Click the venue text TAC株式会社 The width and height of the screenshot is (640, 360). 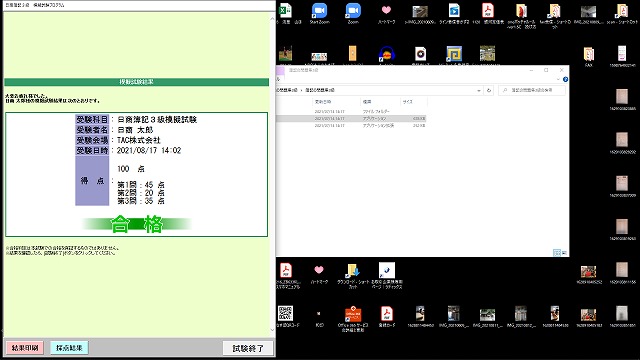[x=139, y=140]
